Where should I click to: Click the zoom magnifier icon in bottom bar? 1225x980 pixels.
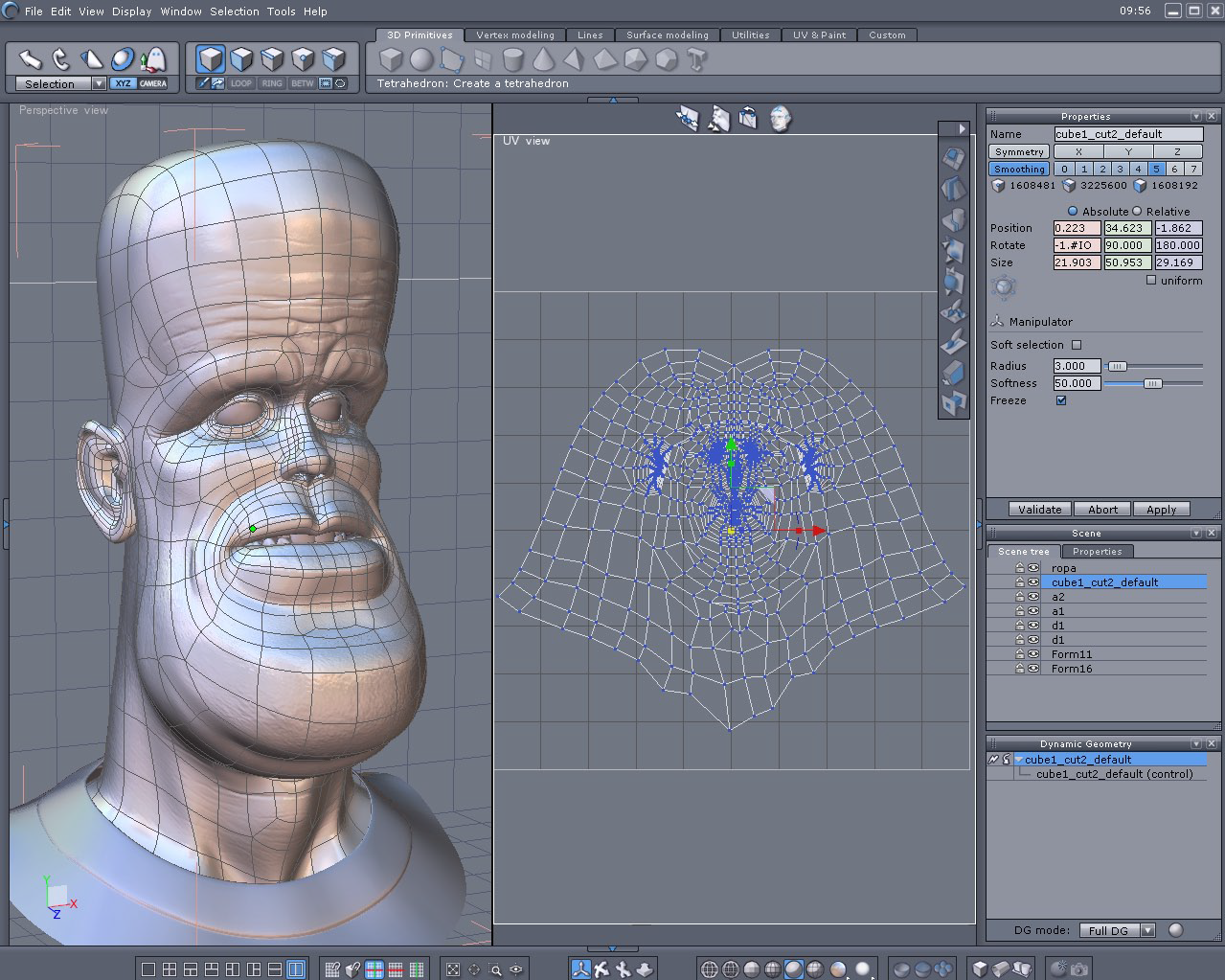pyautogui.click(x=496, y=969)
